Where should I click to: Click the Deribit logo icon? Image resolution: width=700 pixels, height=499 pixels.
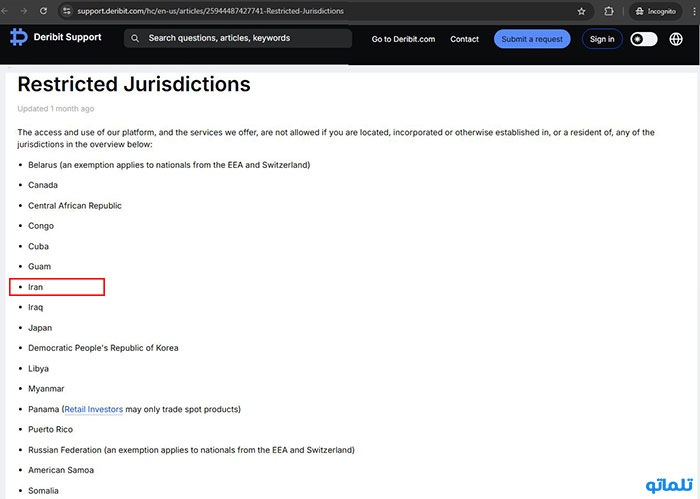[x=19, y=37]
